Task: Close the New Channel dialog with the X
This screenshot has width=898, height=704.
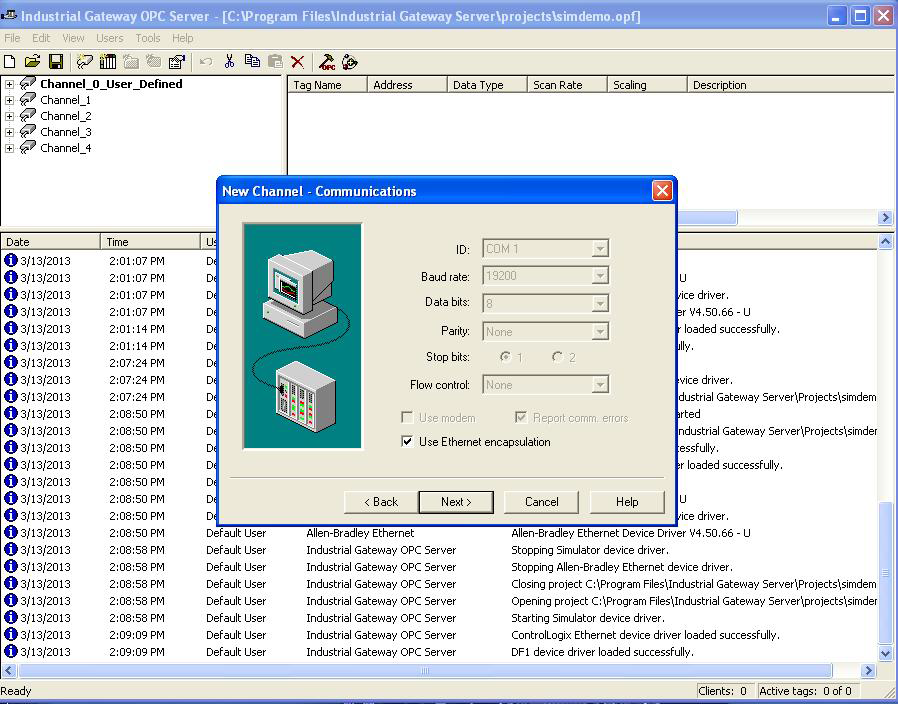Action: [x=662, y=191]
